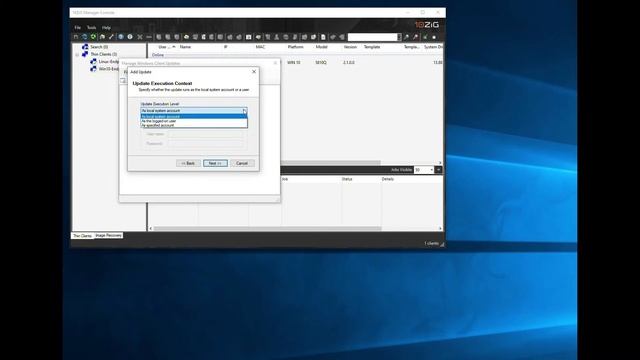Click the Thin Clients group icon

point(85,54)
